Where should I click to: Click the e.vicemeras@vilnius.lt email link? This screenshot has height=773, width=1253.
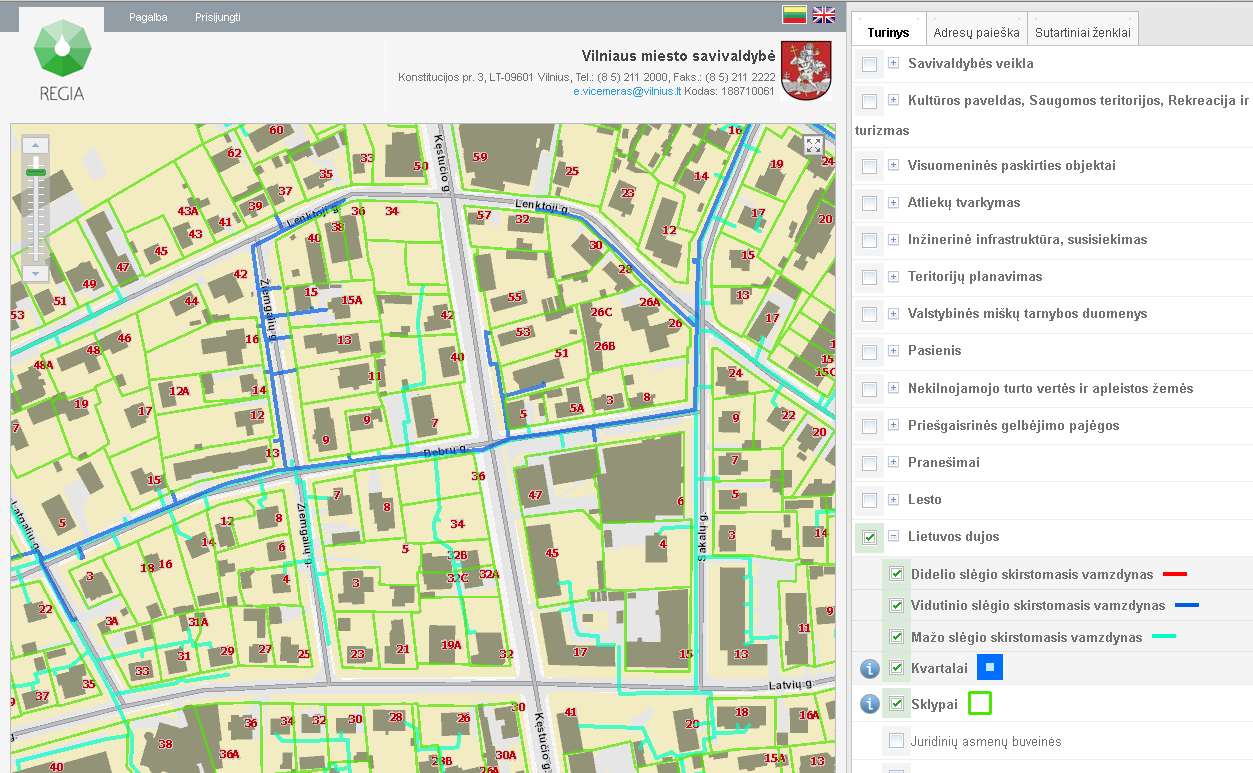tap(626, 91)
